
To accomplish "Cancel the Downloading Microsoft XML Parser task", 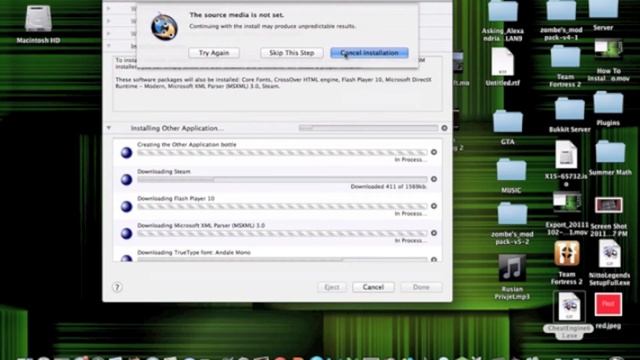I will click(434, 233).
